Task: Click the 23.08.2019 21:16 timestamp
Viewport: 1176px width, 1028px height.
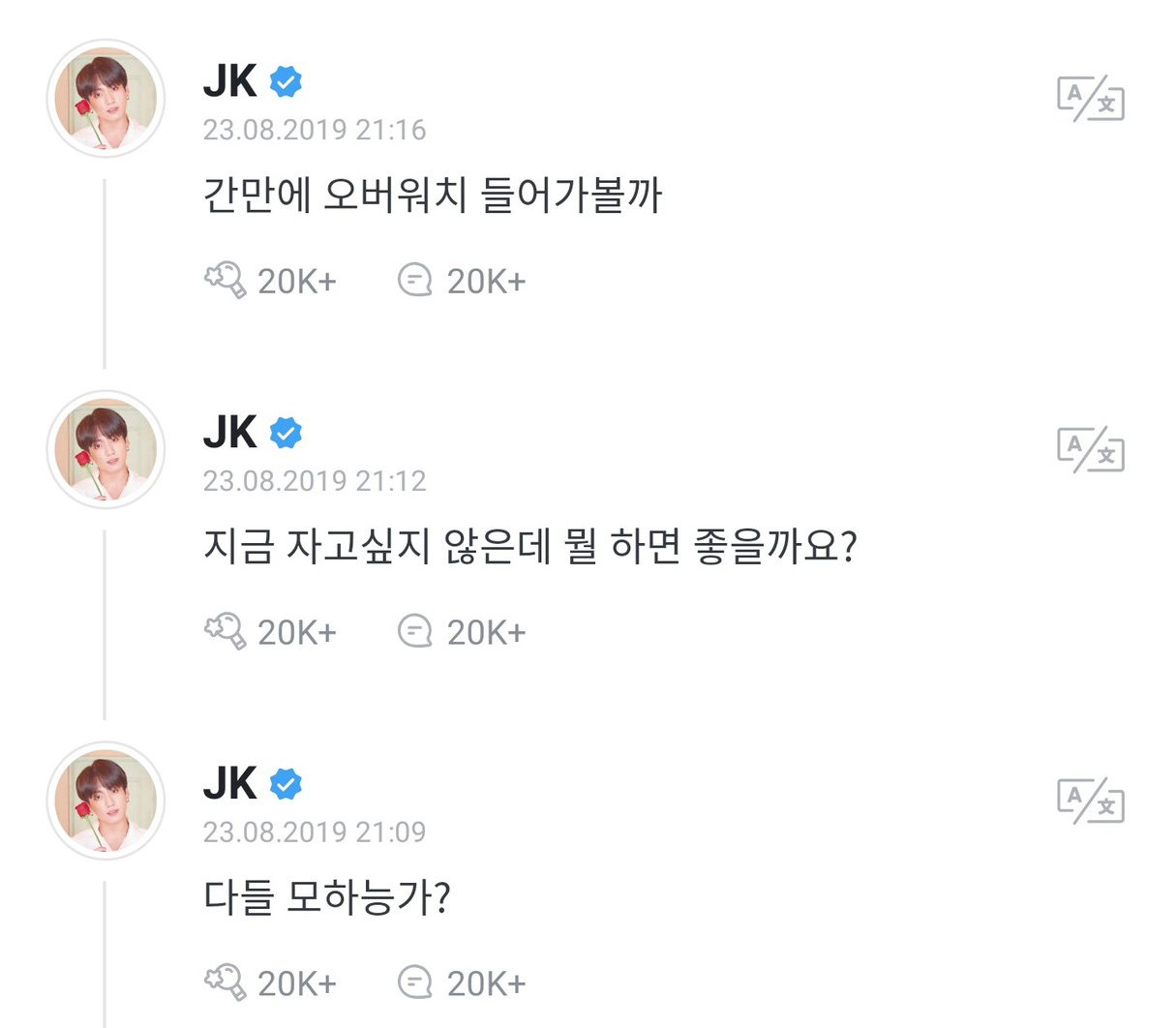Action: [314, 130]
